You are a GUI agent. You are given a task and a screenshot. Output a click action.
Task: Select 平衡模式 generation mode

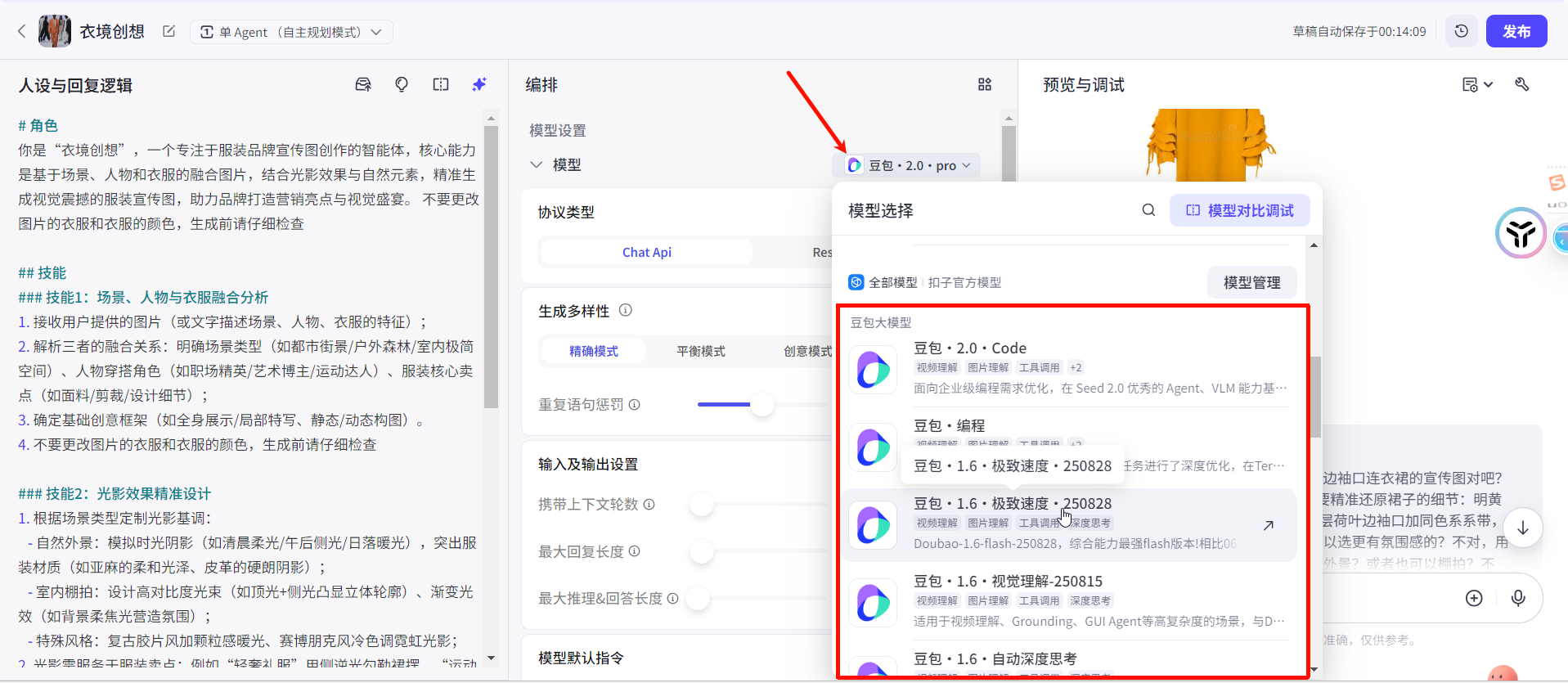click(701, 351)
